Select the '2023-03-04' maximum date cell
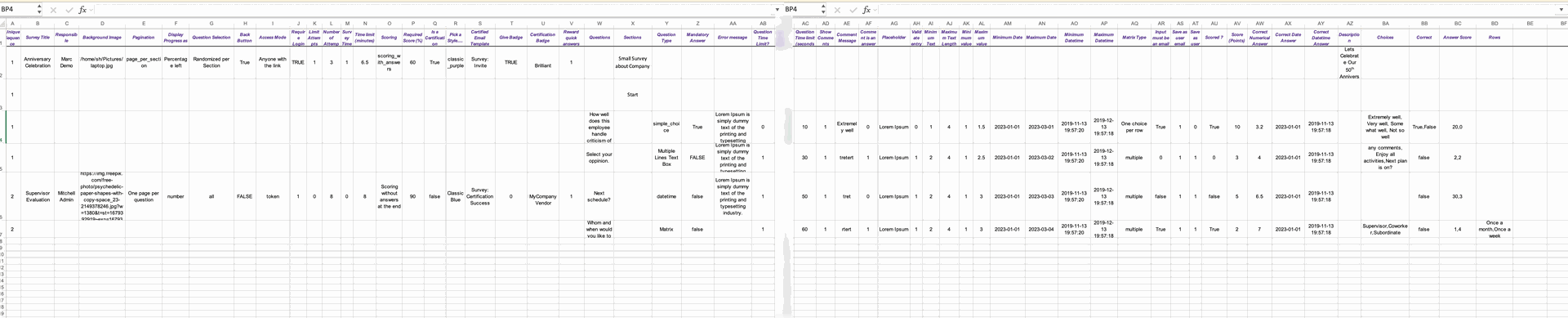 tap(1041, 229)
